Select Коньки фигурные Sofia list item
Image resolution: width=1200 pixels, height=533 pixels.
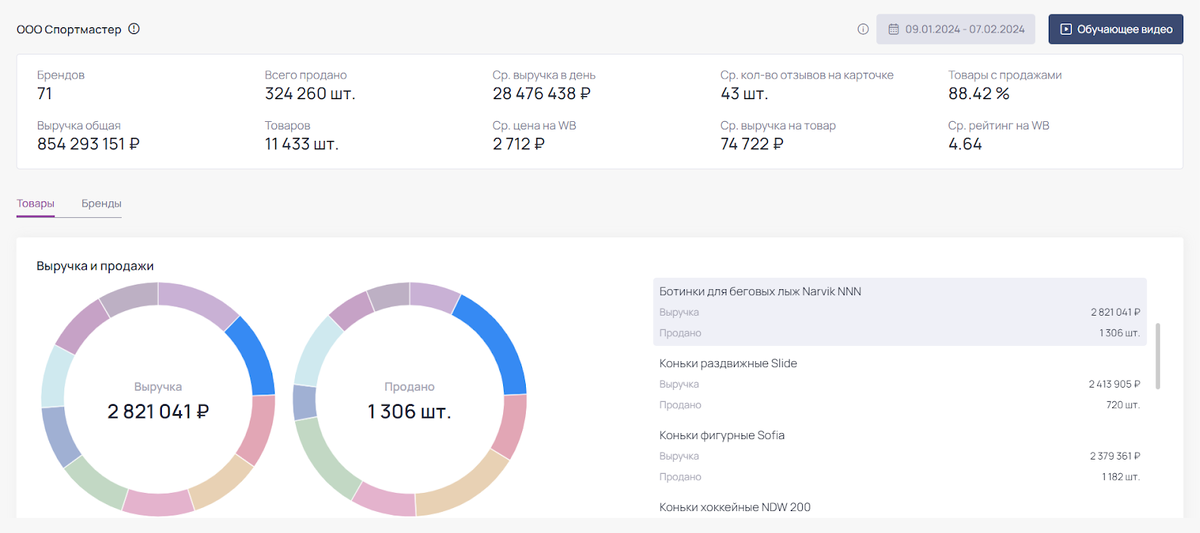(900, 456)
